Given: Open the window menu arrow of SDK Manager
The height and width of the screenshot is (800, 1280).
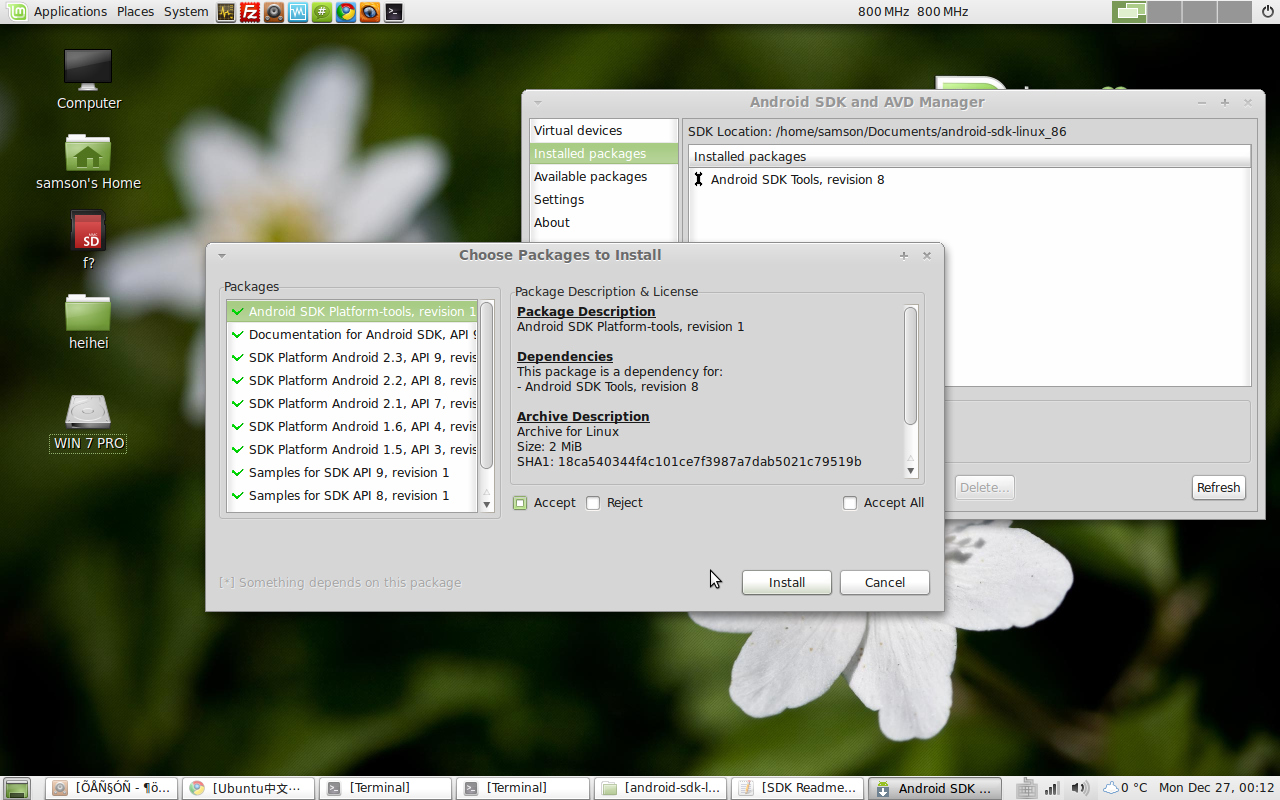Looking at the screenshot, I should 537,102.
